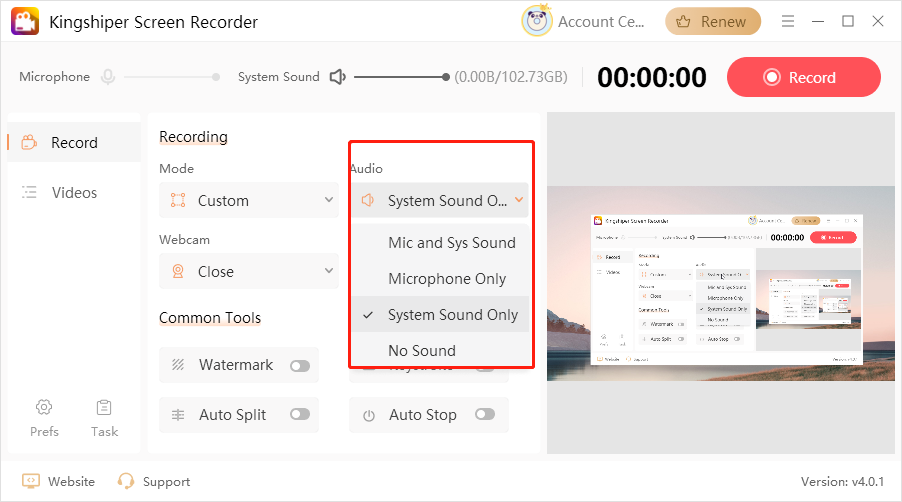Image resolution: width=902 pixels, height=502 pixels.
Task: Click the Audio dropdown orange chevron
Action: (519, 200)
